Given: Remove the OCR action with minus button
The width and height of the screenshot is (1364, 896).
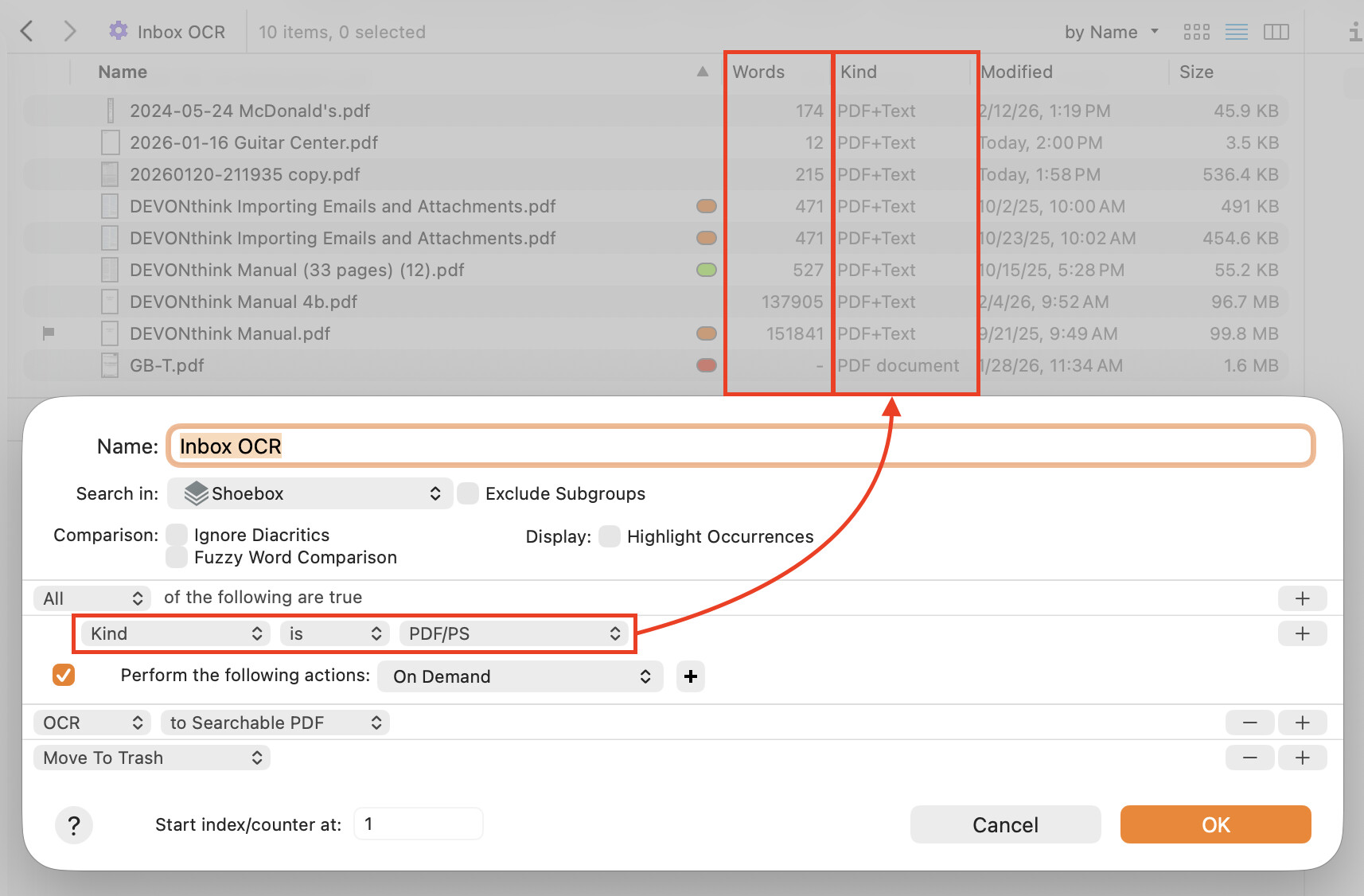Looking at the screenshot, I should pos(1249,723).
